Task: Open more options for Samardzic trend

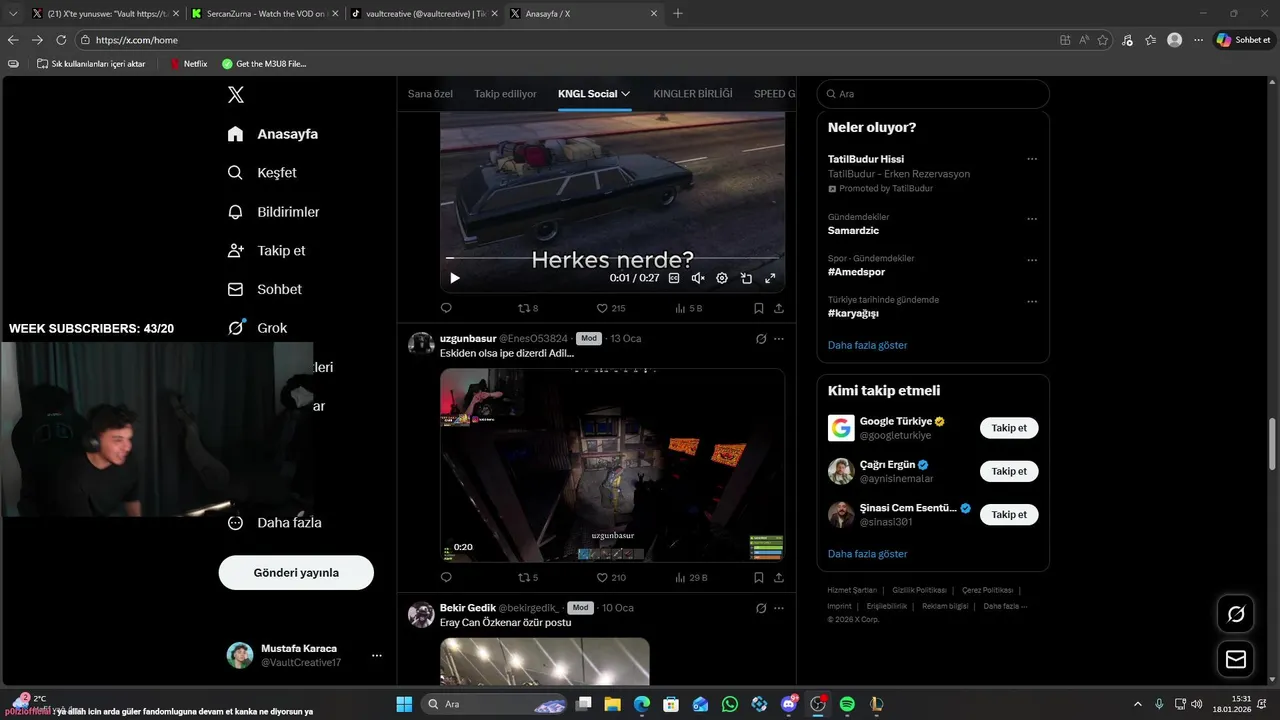Action: point(1032,218)
